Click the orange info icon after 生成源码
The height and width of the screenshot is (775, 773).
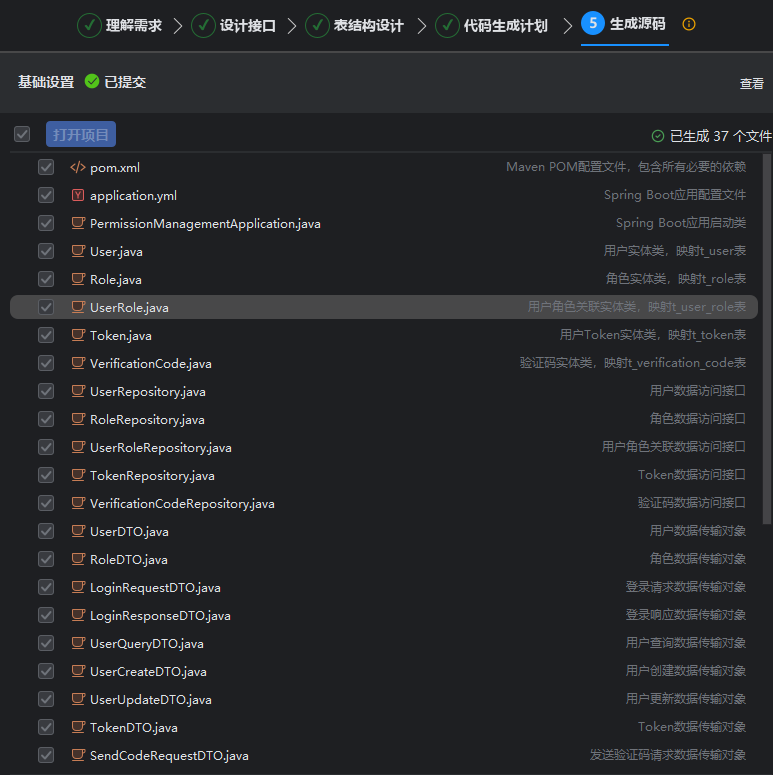point(689,24)
